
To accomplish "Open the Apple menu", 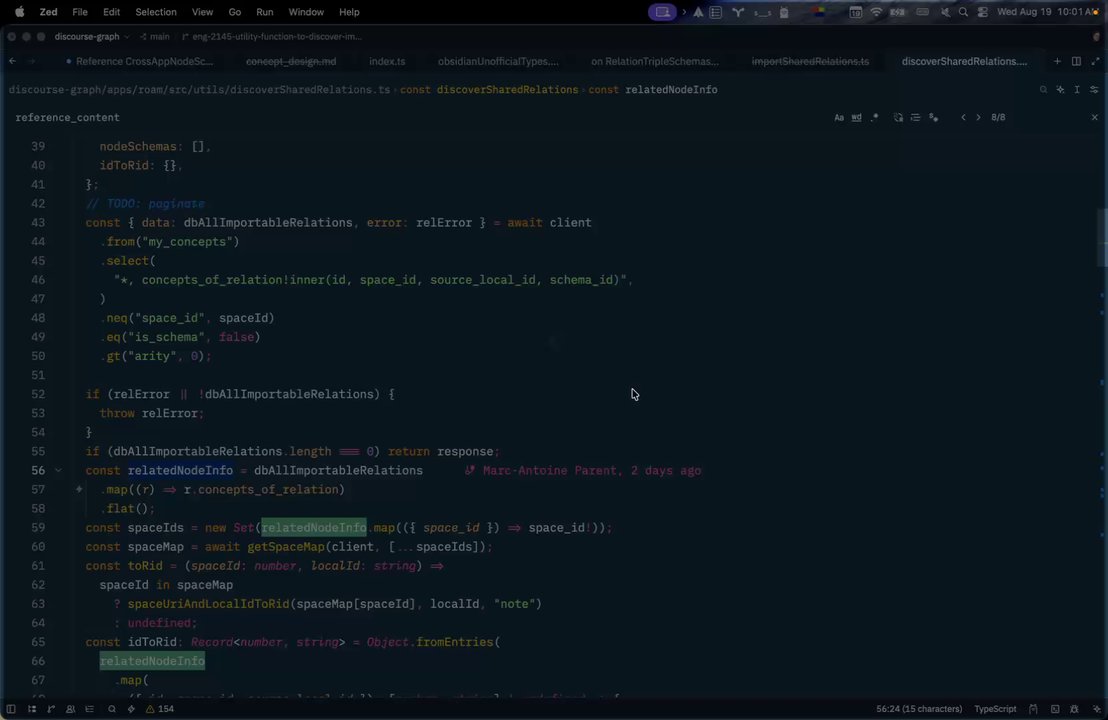I will click(20, 12).
